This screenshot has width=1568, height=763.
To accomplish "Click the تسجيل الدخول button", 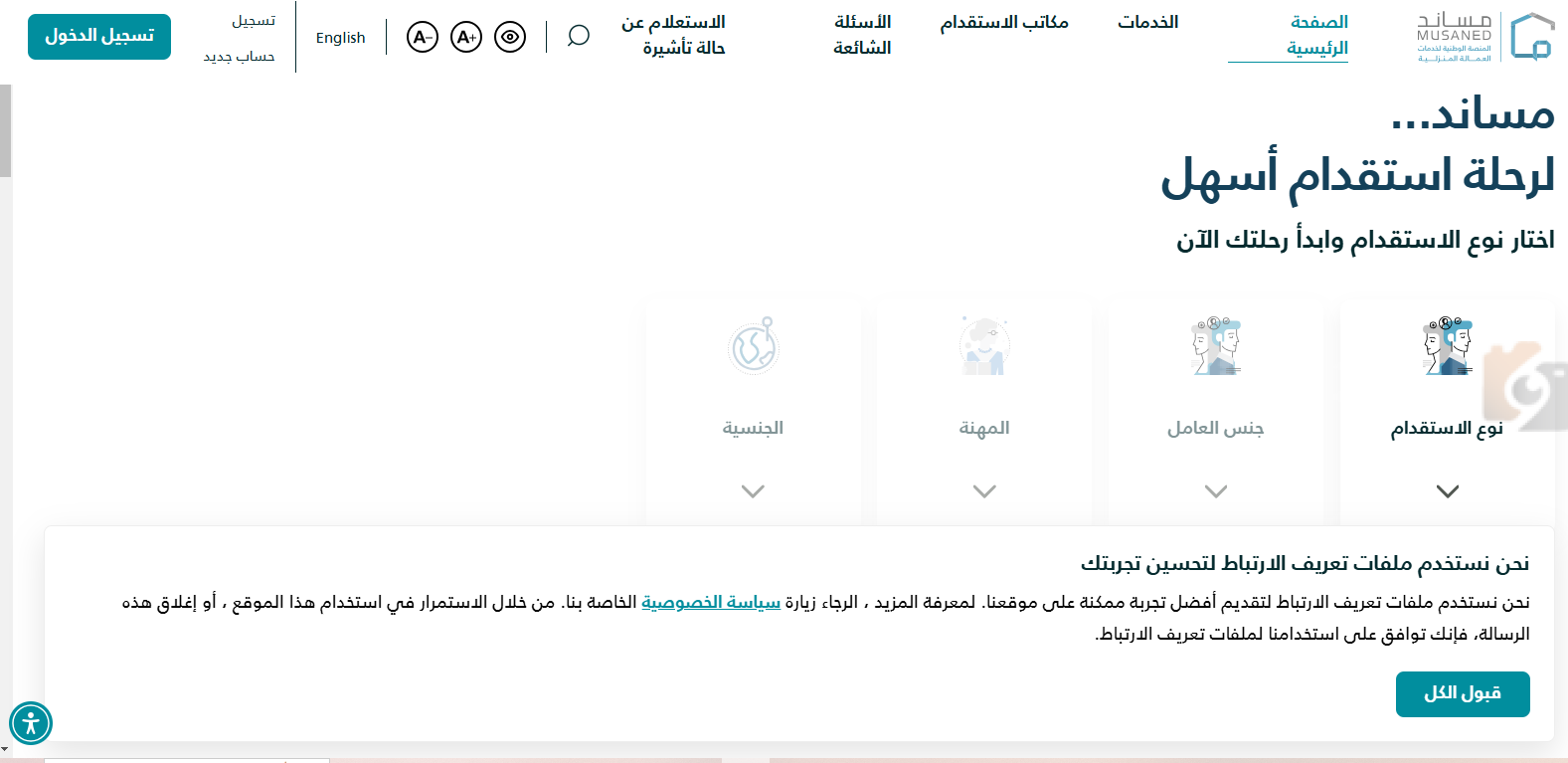I will [x=99, y=37].
